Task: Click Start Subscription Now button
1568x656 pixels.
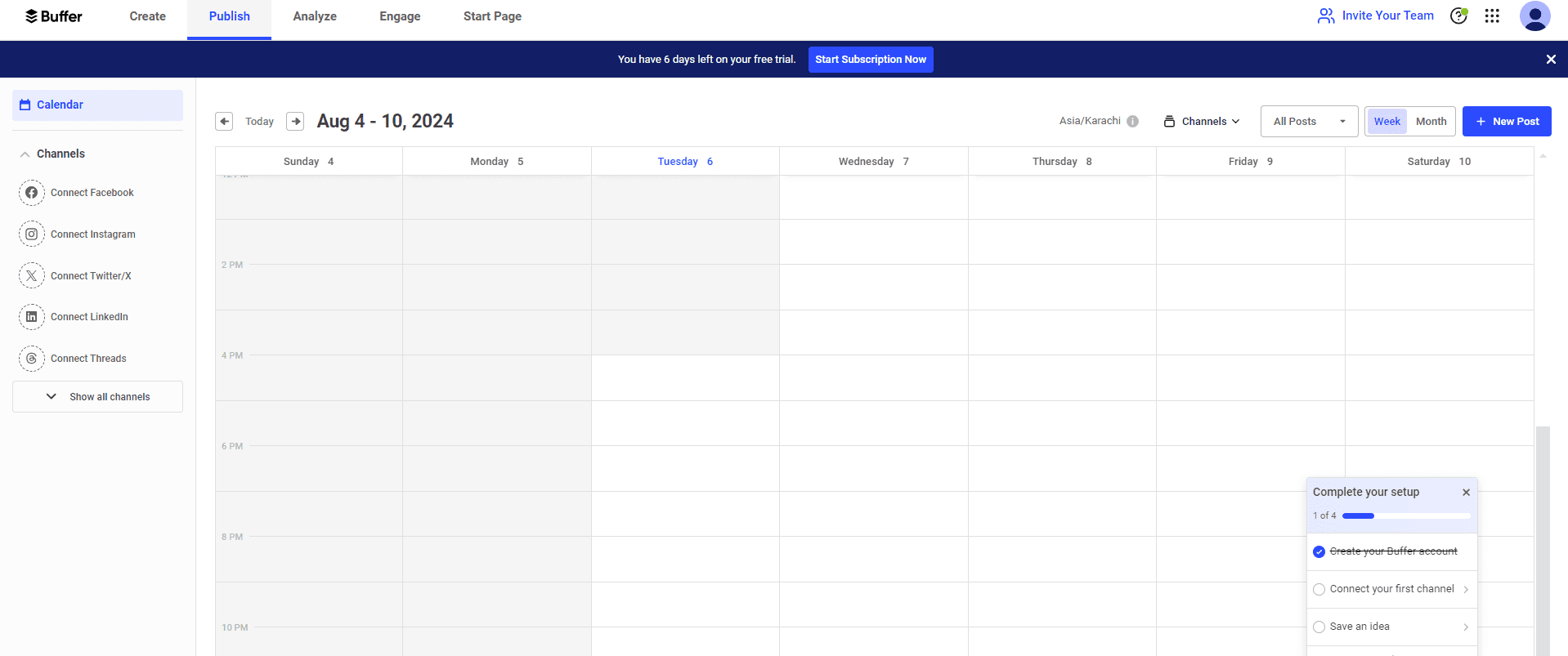Action: point(871,60)
